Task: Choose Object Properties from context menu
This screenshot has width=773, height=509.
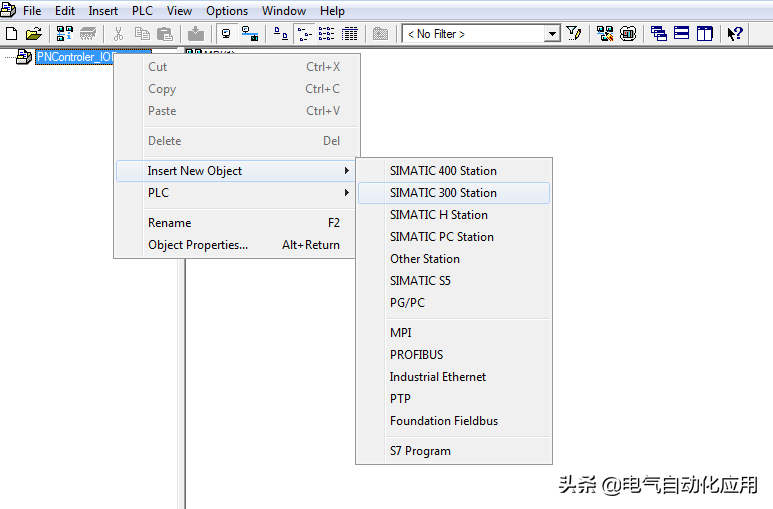Action: click(x=198, y=245)
